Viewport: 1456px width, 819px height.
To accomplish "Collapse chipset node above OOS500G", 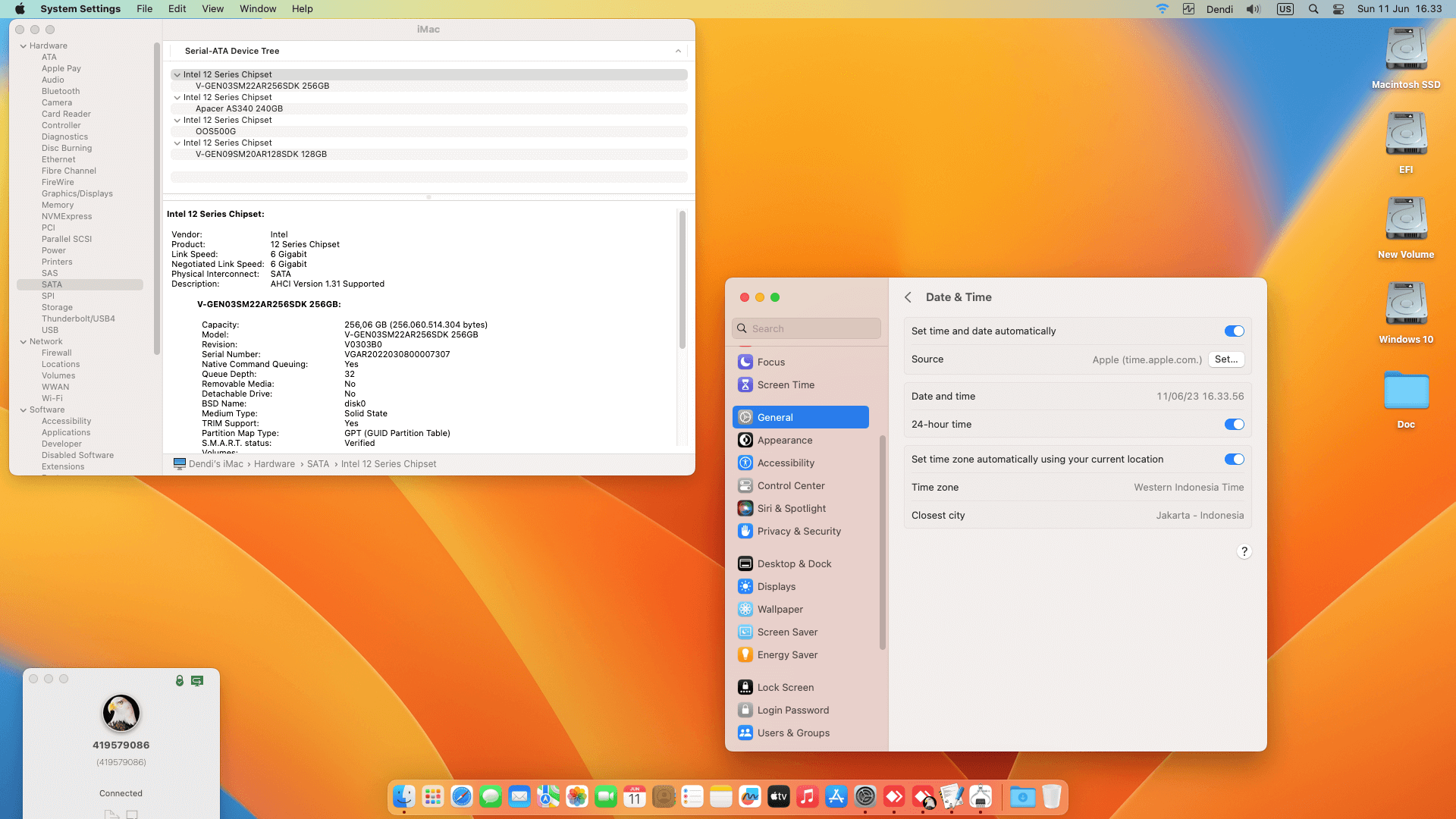I will click(177, 121).
